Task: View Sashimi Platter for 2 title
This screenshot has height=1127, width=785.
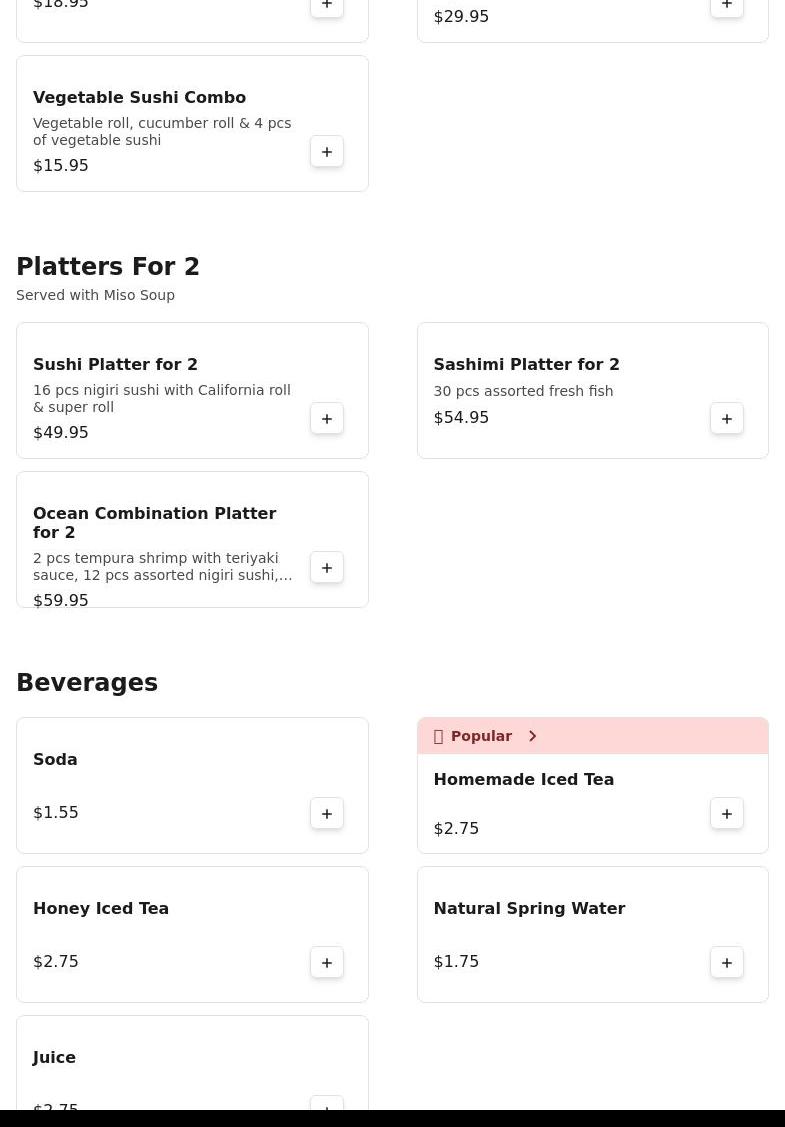Action: pyautogui.click(x=526, y=365)
